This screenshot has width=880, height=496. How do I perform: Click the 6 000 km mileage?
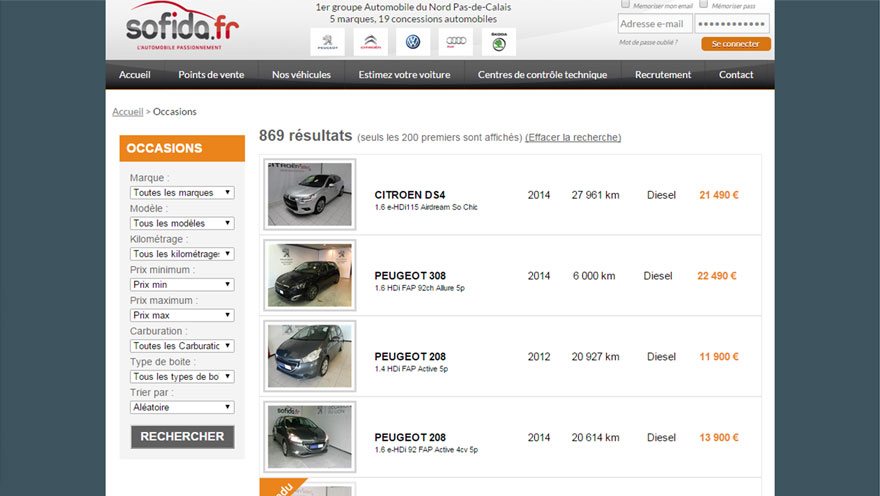[x=594, y=276]
